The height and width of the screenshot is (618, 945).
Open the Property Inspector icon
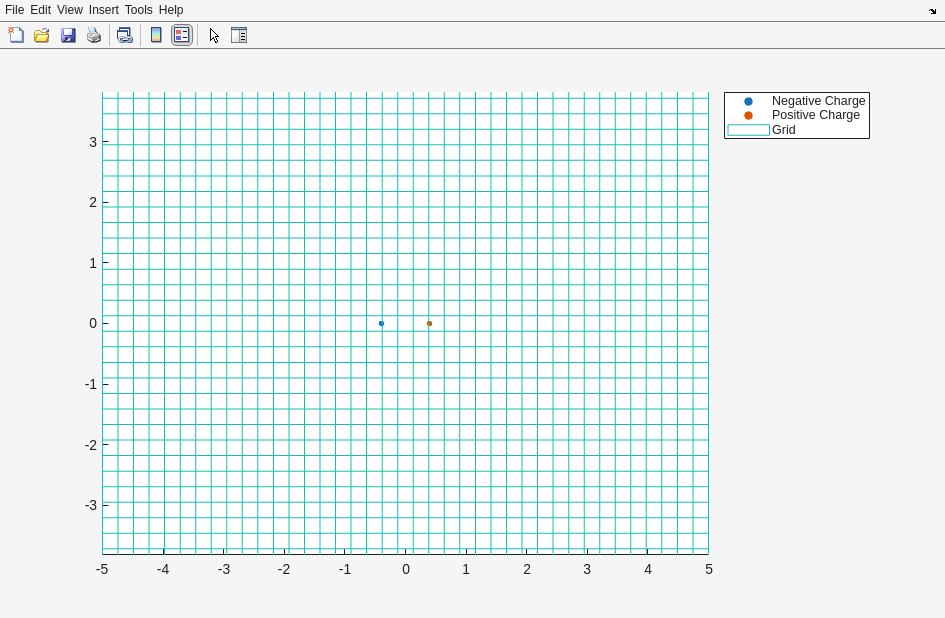click(x=239, y=35)
